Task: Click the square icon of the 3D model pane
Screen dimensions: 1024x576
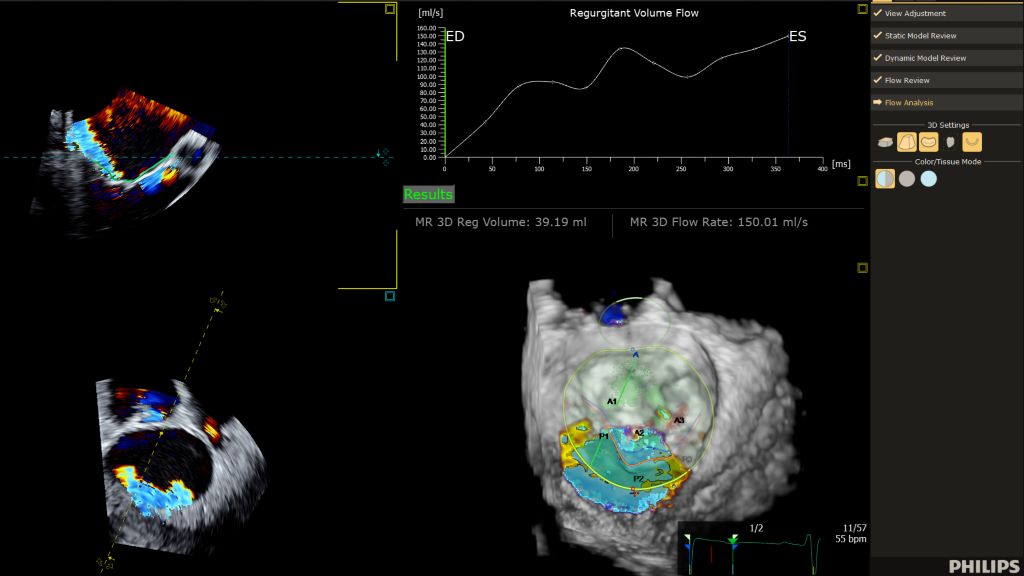Action: click(x=862, y=268)
